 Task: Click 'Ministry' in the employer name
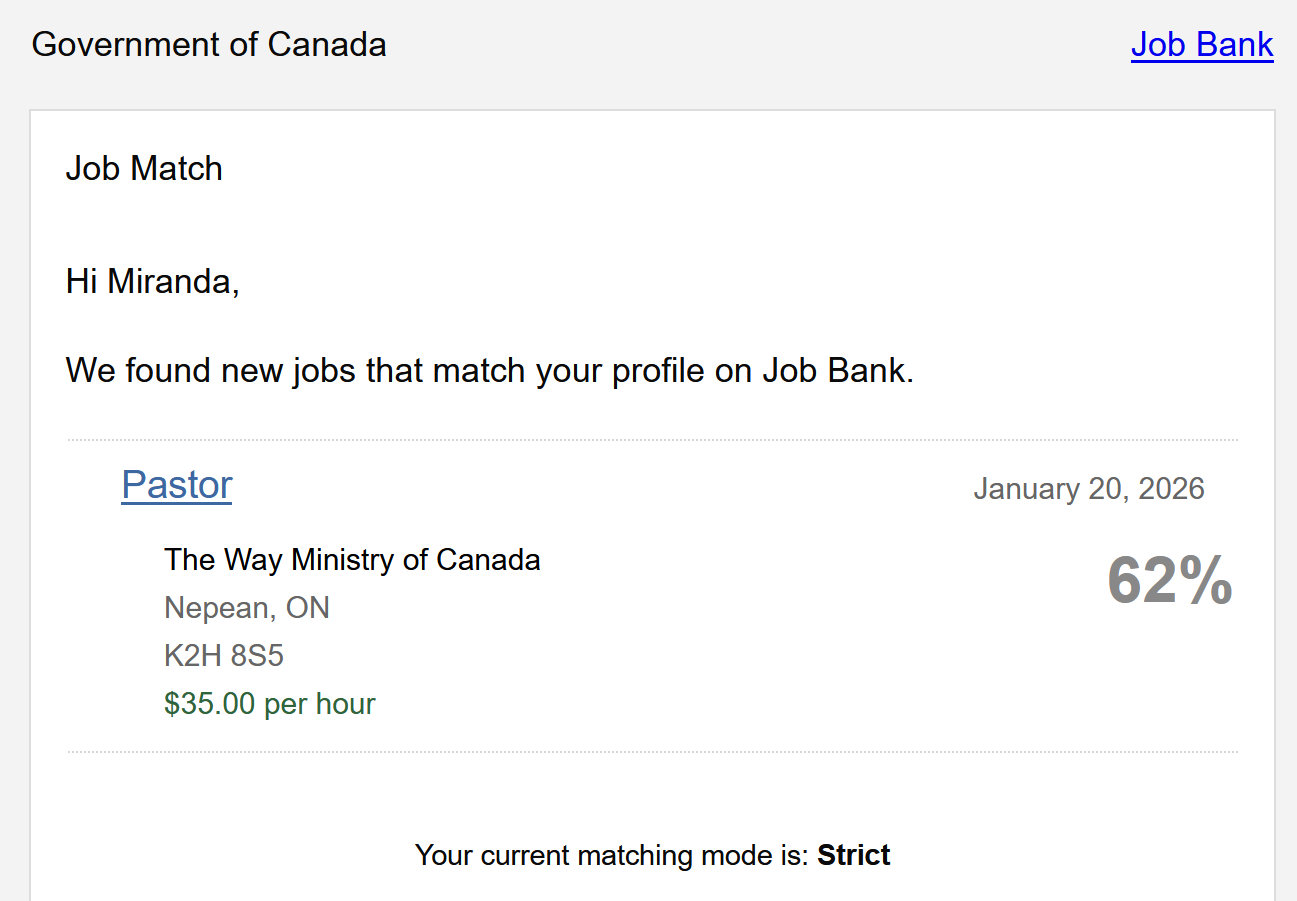(343, 559)
